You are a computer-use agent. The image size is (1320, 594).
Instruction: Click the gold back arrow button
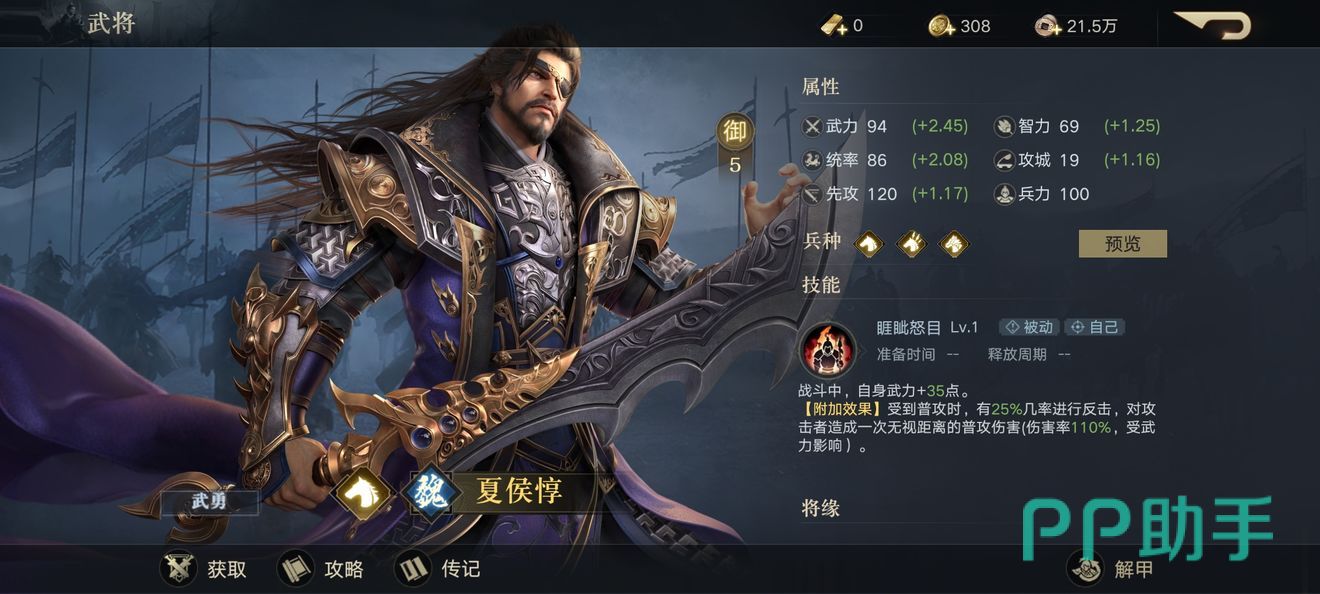coord(1213,24)
